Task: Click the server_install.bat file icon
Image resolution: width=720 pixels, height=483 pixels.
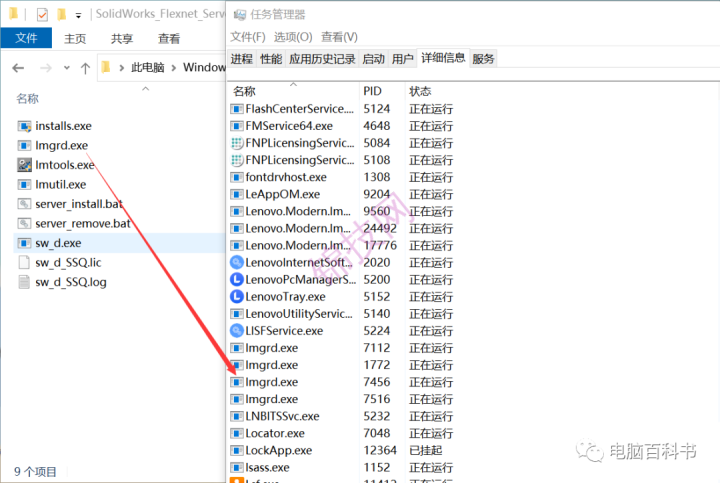Action: 24,204
